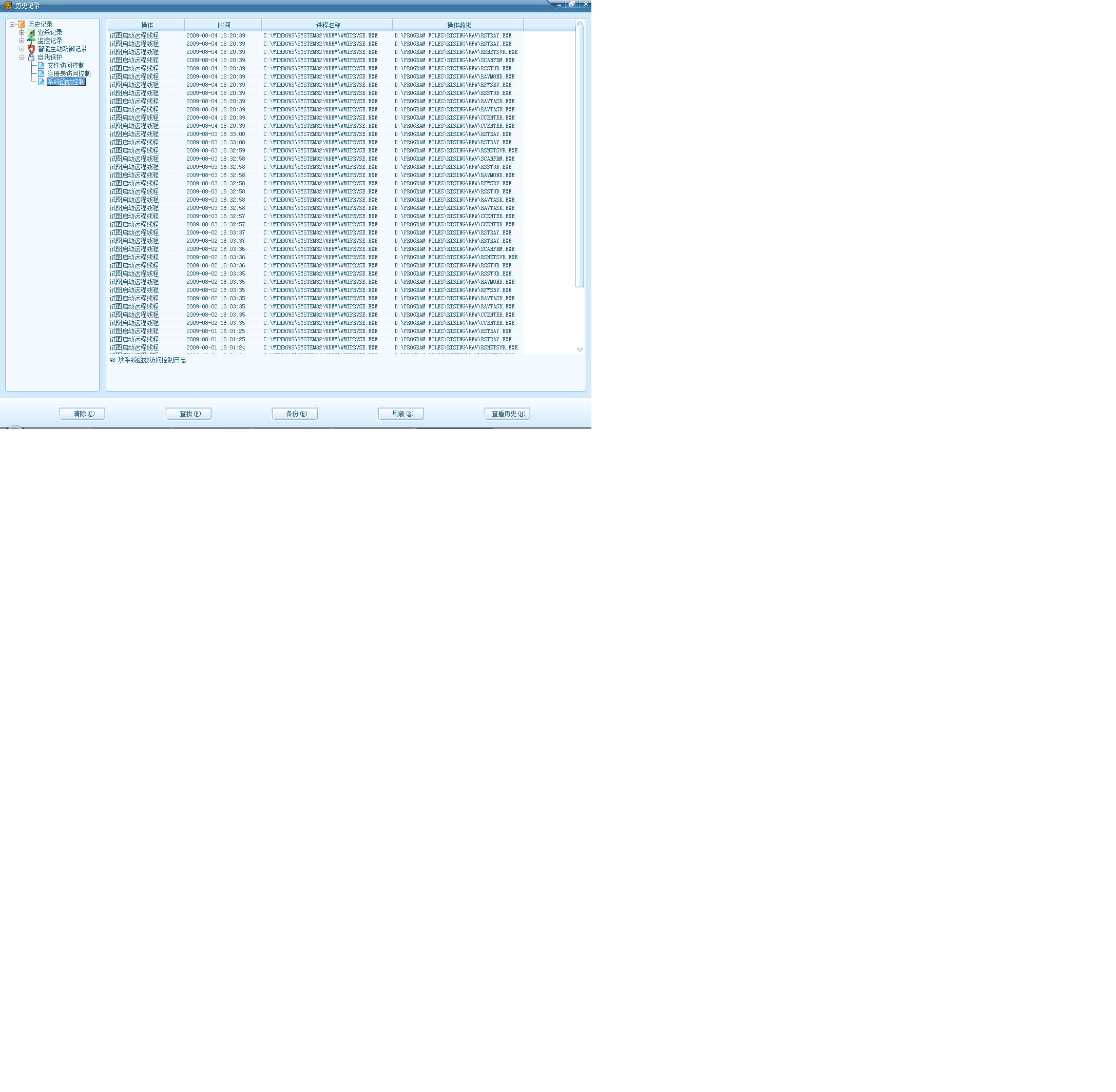Viewport: 1116px width, 1092px height.
Task: Click the green 查杀记录 scan icon
Action: point(31,33)
